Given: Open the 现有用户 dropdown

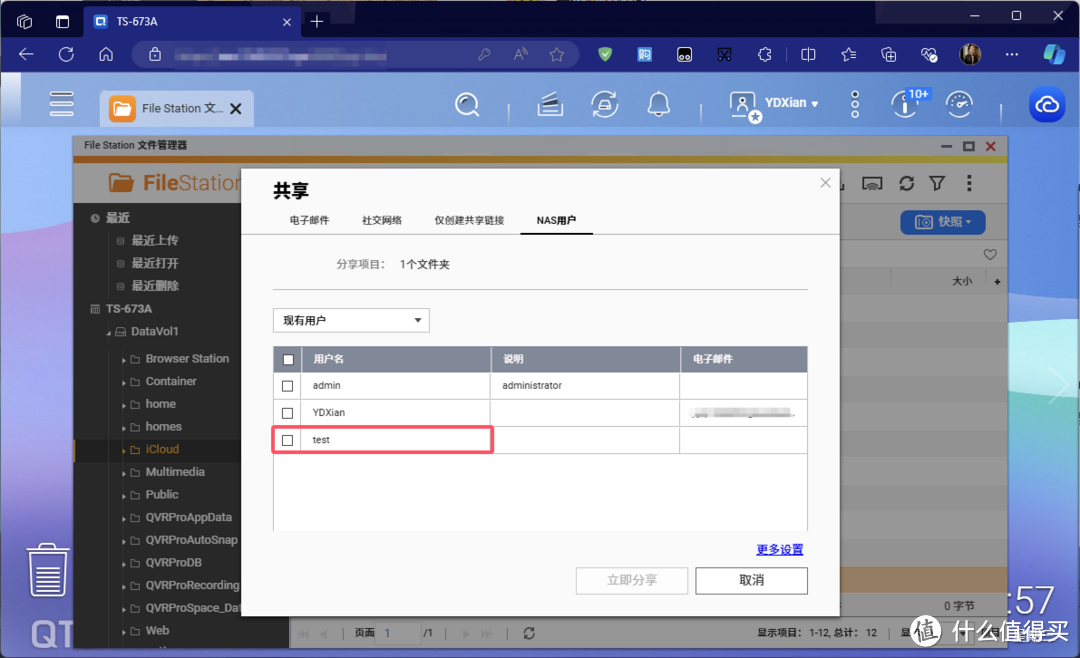Looking at the screenshot, I should pos(351,320).
